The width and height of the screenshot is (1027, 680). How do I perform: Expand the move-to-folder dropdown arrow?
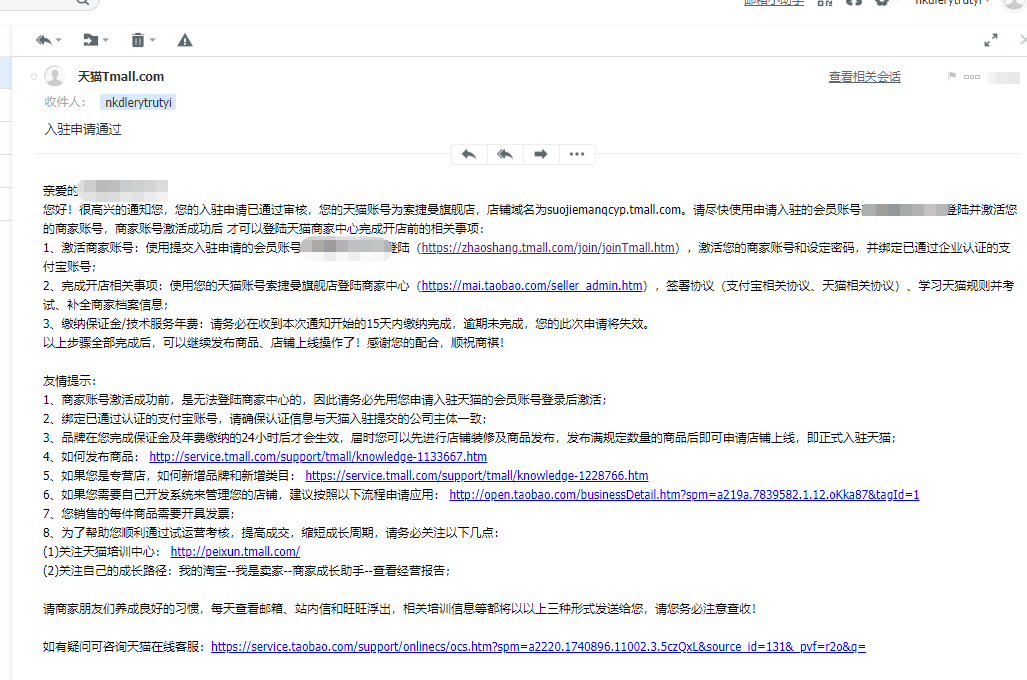pyautogui.click(x=105, y=40)
